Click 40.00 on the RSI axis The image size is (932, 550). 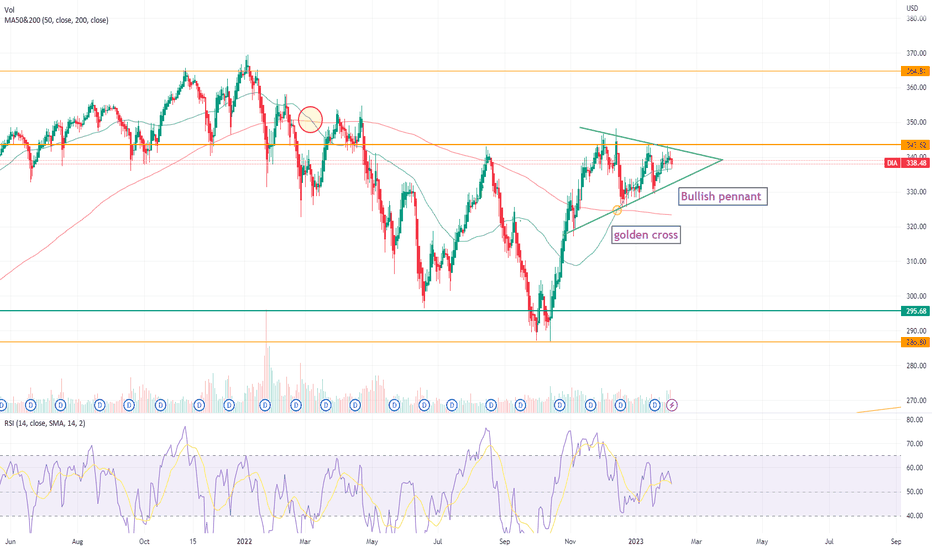click(914, 516)
